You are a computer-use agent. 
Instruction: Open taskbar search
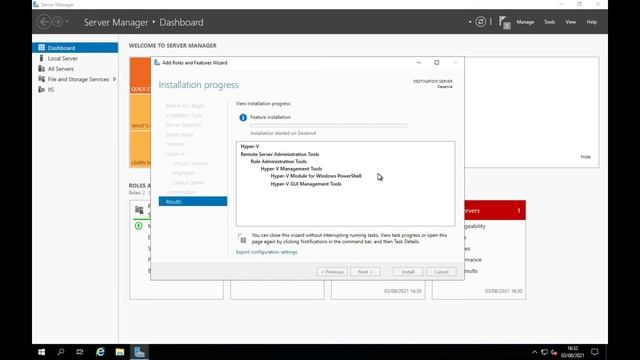point(61,352)
